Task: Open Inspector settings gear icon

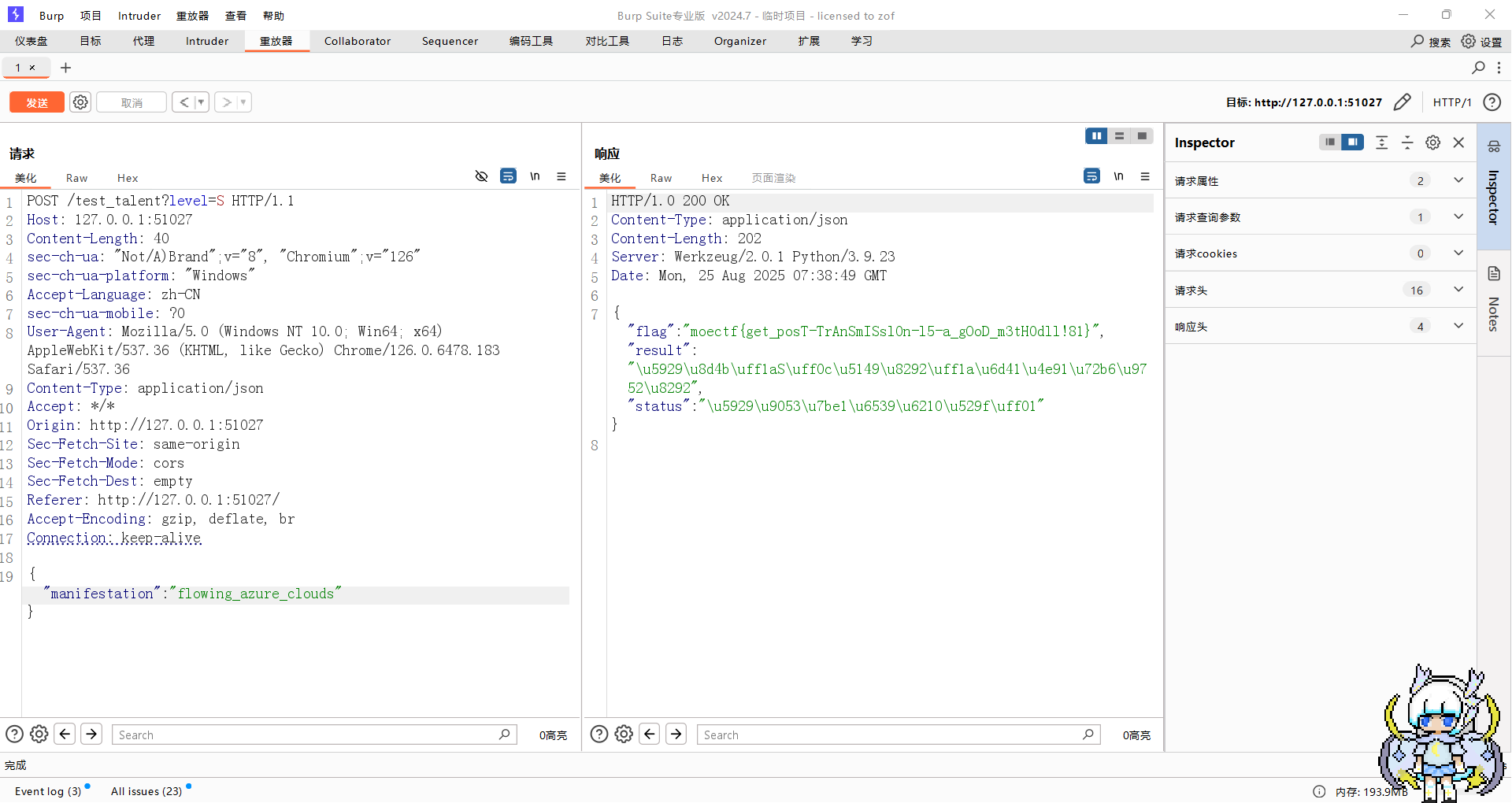Action: click(1432, 142)
